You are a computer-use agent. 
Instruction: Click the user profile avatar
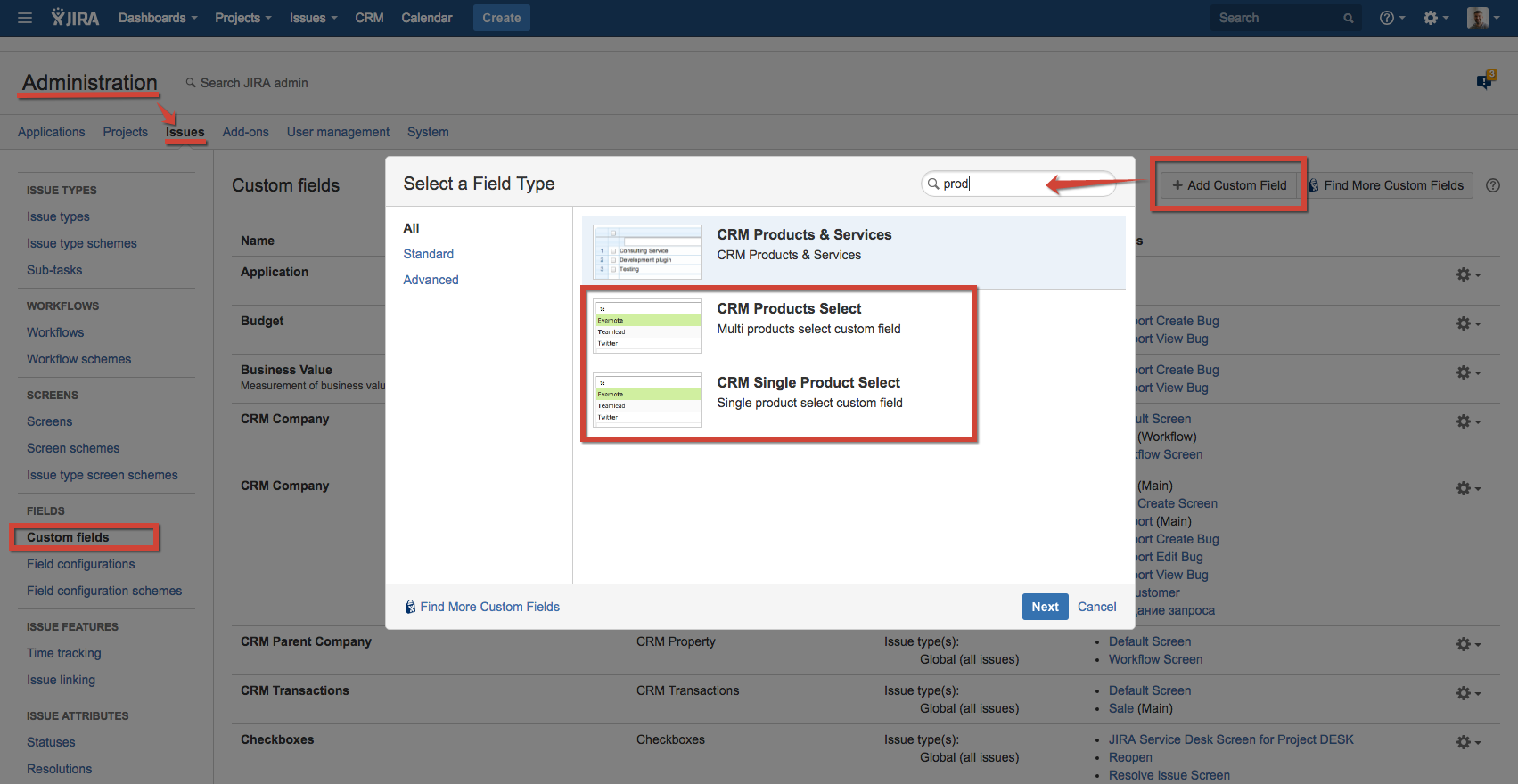point(1478,18)
